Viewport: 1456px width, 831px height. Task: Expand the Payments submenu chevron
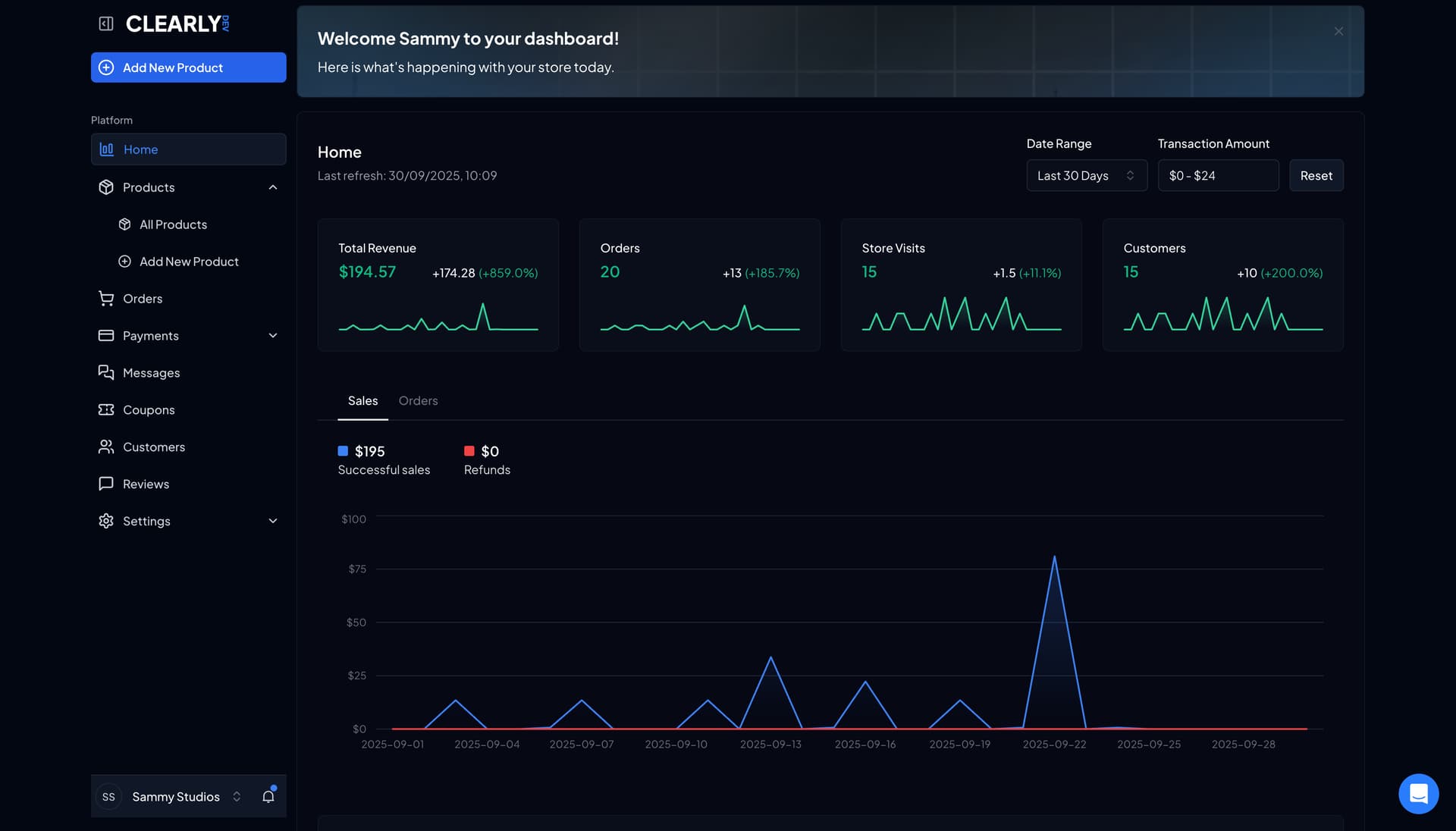[273, 336]
